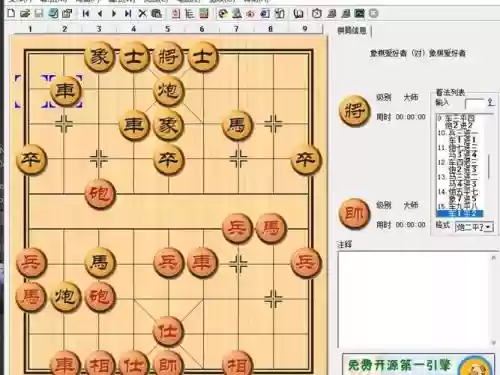Screen dimensions: 500x375
Task: Click the chess-figure toolbar icon
Action: pos(237,13)
